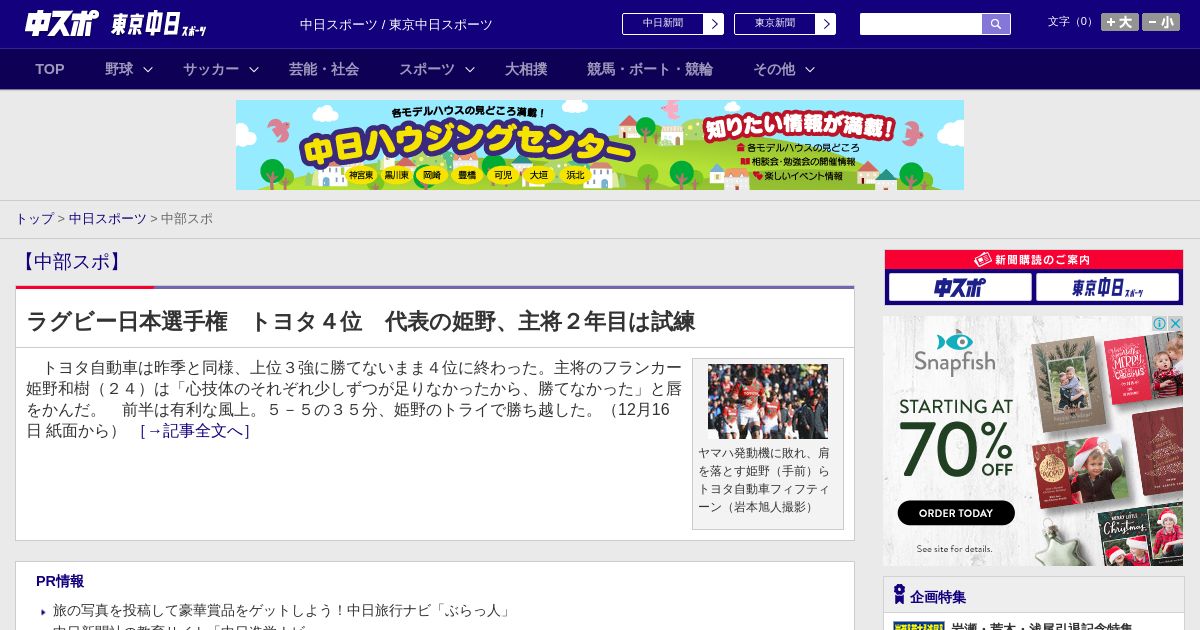Expand the 野球 dropdown chevron
1200x630 pixels.
(x=148, y=69)
